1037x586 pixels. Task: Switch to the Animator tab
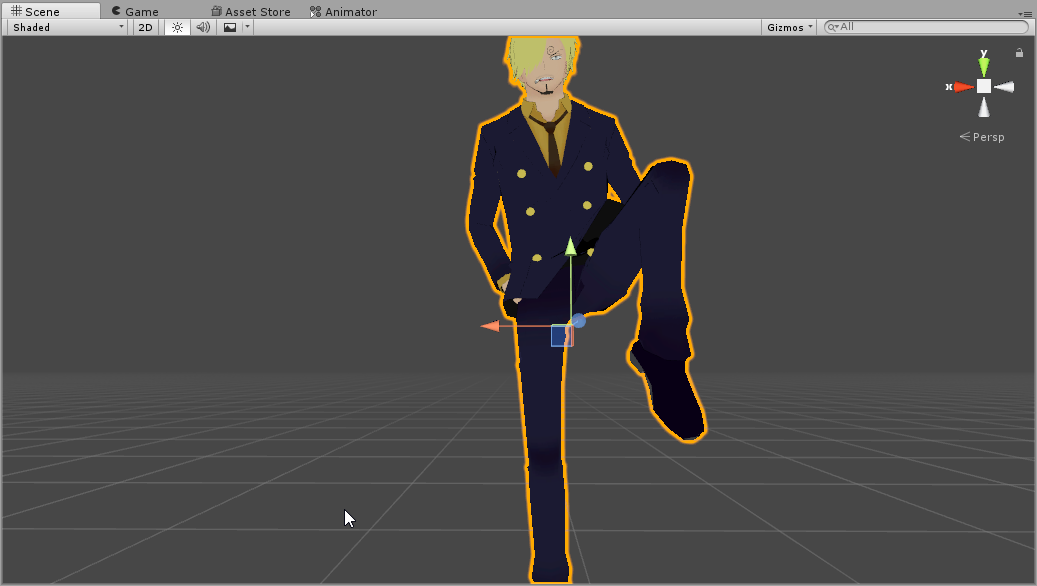tap(343, 11)
